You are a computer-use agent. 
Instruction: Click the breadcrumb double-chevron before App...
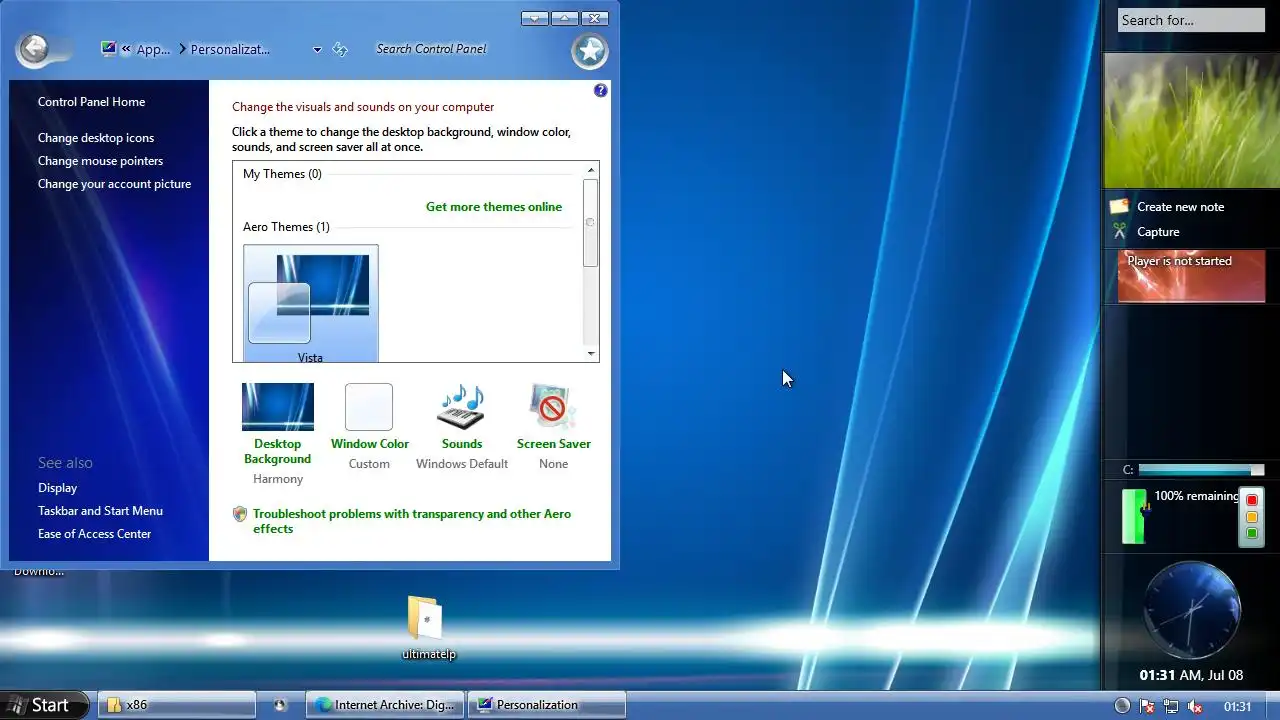coord(126,49)
